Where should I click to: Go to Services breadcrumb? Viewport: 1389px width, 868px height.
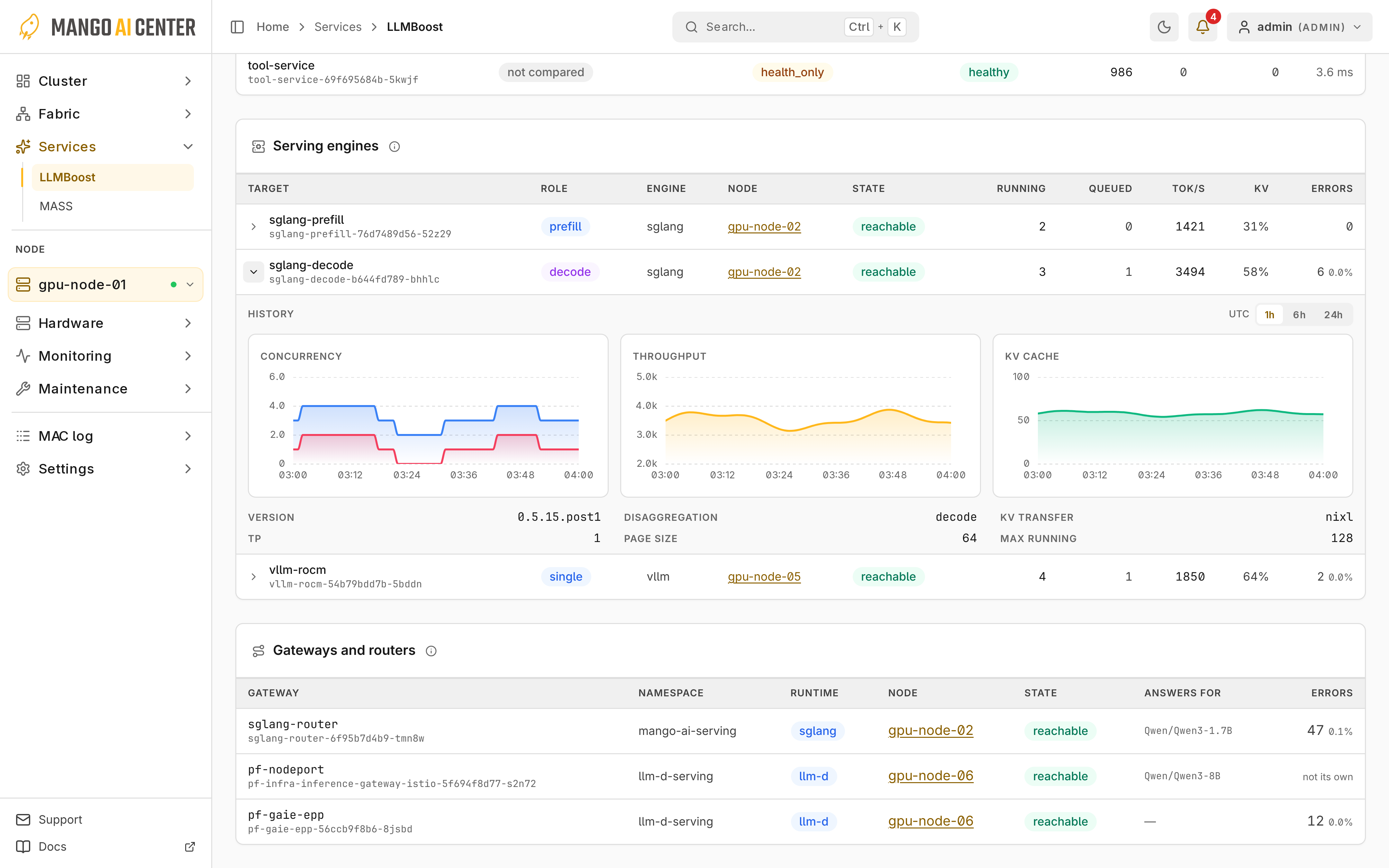338,27
